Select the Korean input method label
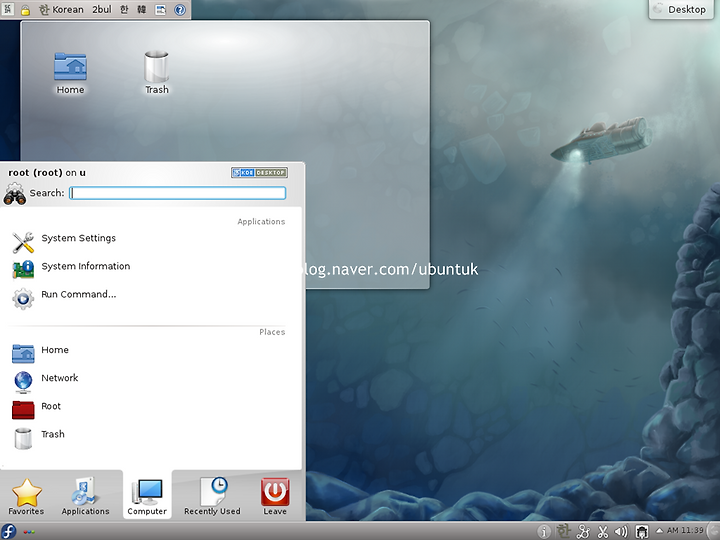 pos(61,9)
